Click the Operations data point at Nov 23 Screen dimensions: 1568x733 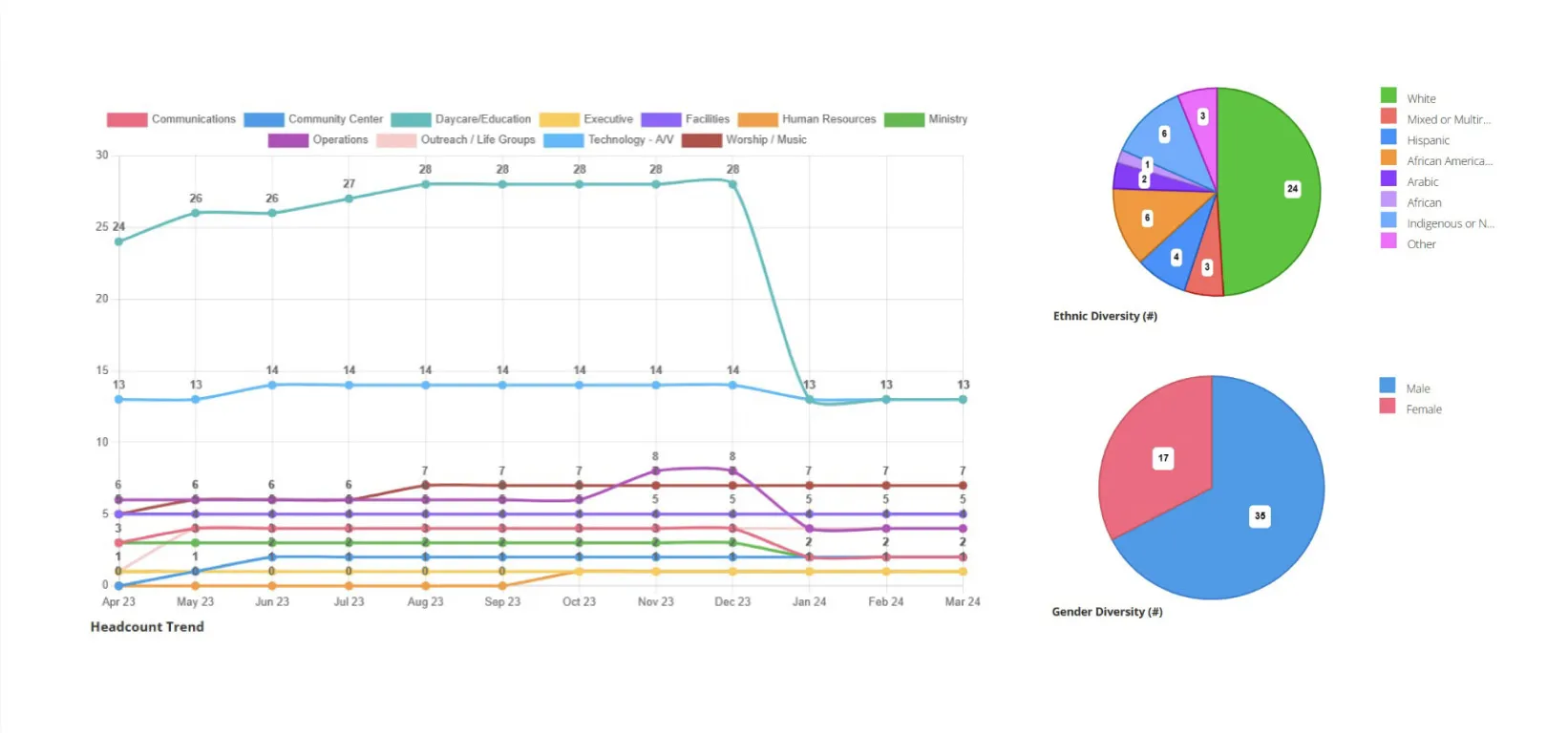point(655,471)
